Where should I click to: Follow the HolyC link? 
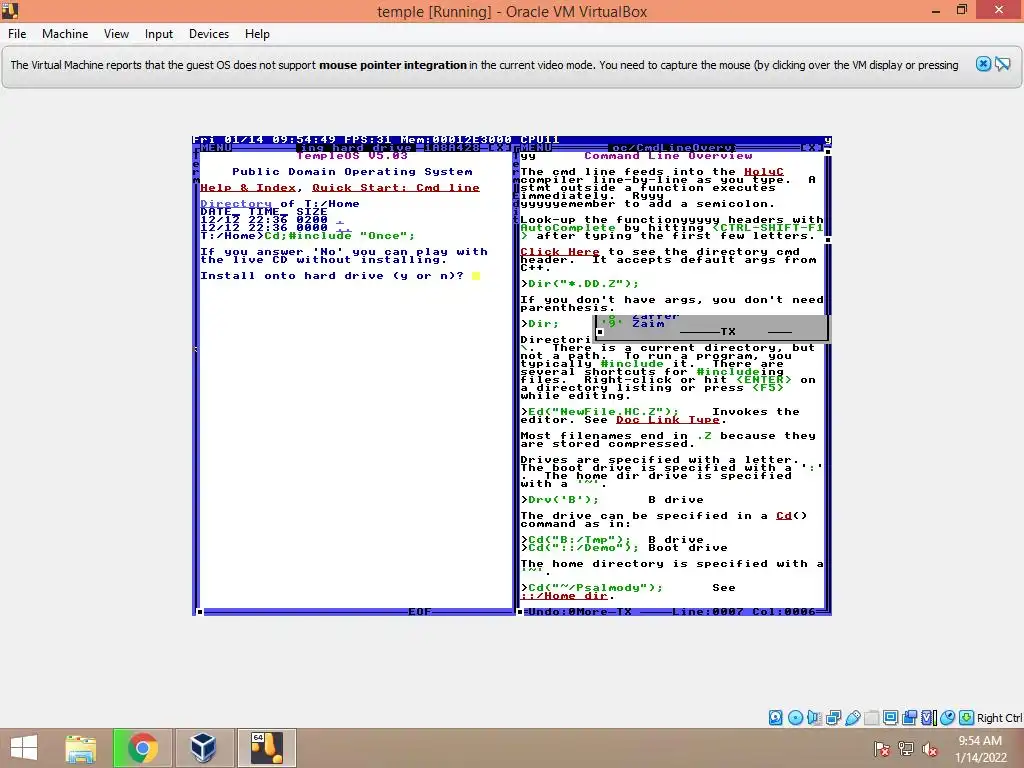tap(763, 172)
